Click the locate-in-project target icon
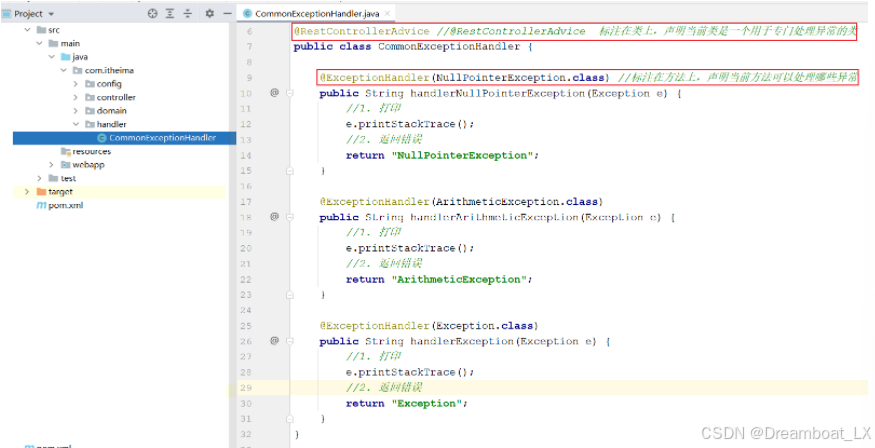Image resolution: width=875 pixels, height=448 pixels. click(152, 13)
